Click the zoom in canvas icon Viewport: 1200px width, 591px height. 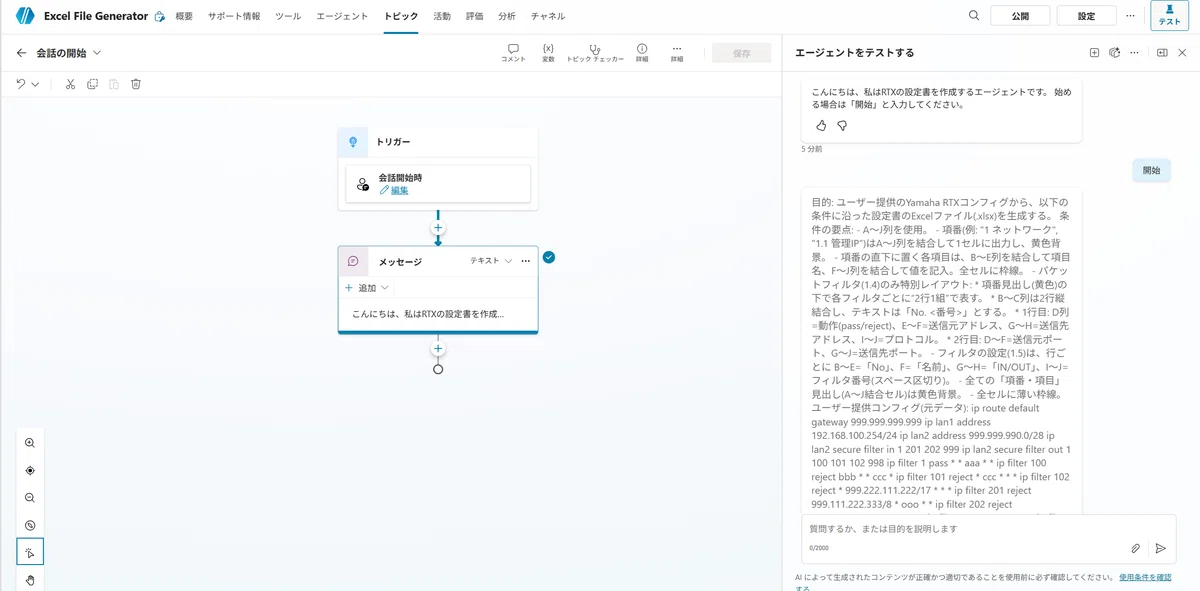click(30, 443)
